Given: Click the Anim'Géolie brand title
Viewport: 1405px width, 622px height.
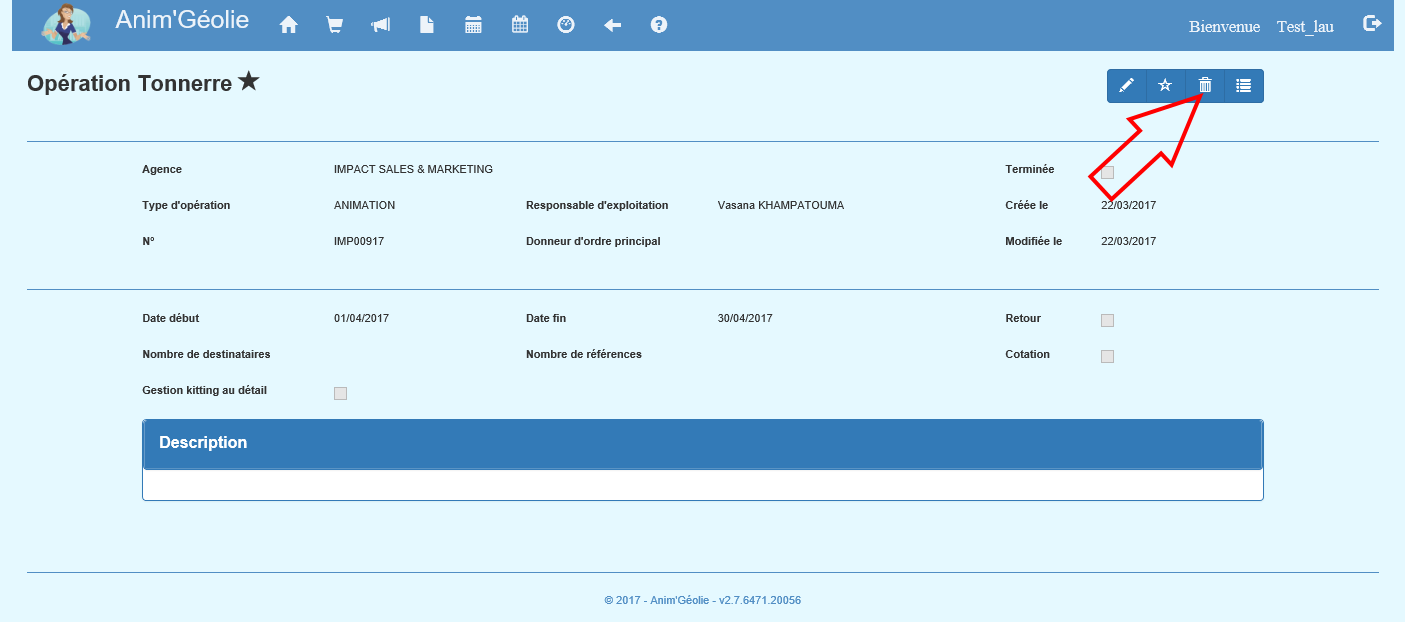Looking at the screenshot, I should [x=182, y=20].
